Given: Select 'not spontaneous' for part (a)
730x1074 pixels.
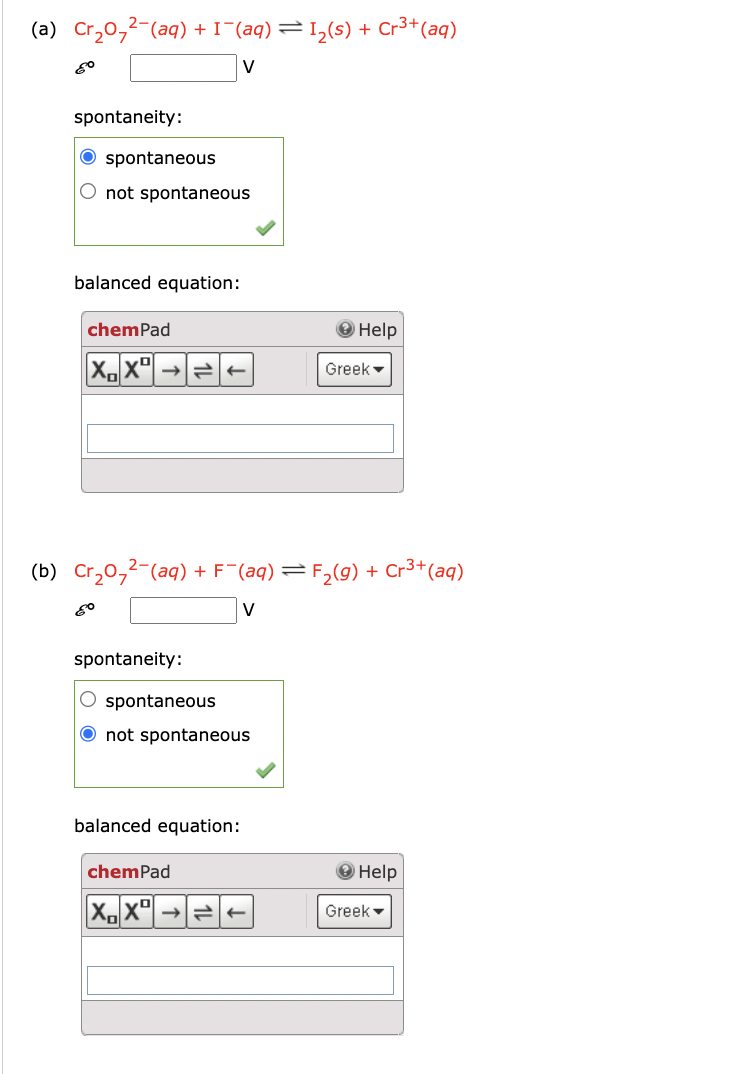Looking at the screenshot, I should click(89, 192).
